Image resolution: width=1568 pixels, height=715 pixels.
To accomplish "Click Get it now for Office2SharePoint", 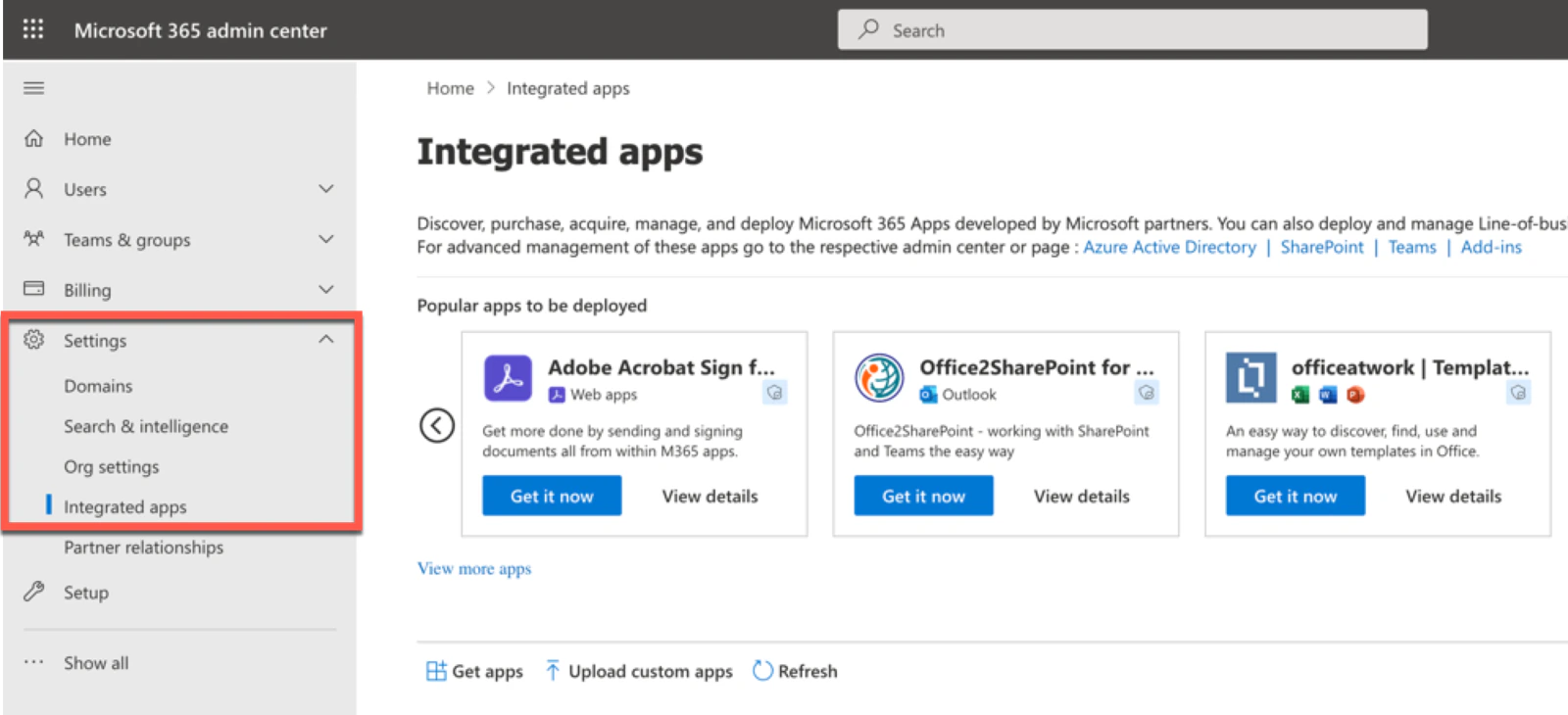I will tap(923, 496).
